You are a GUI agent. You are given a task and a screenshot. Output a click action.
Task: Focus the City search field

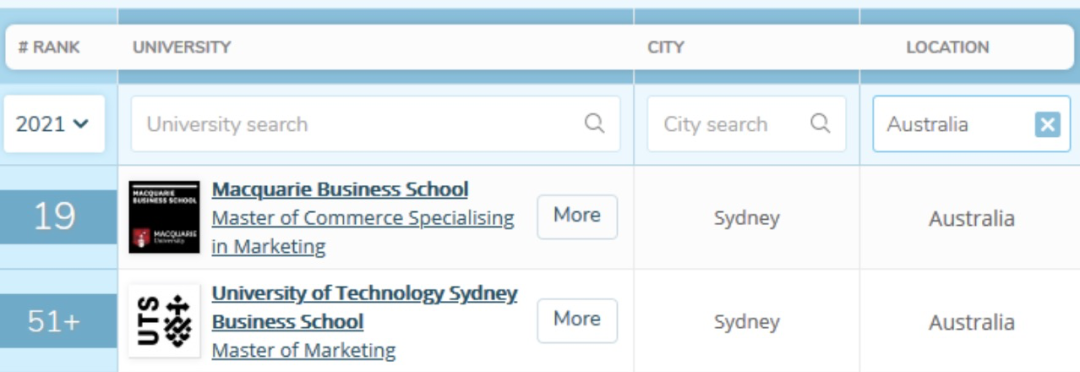click(747, 124)
